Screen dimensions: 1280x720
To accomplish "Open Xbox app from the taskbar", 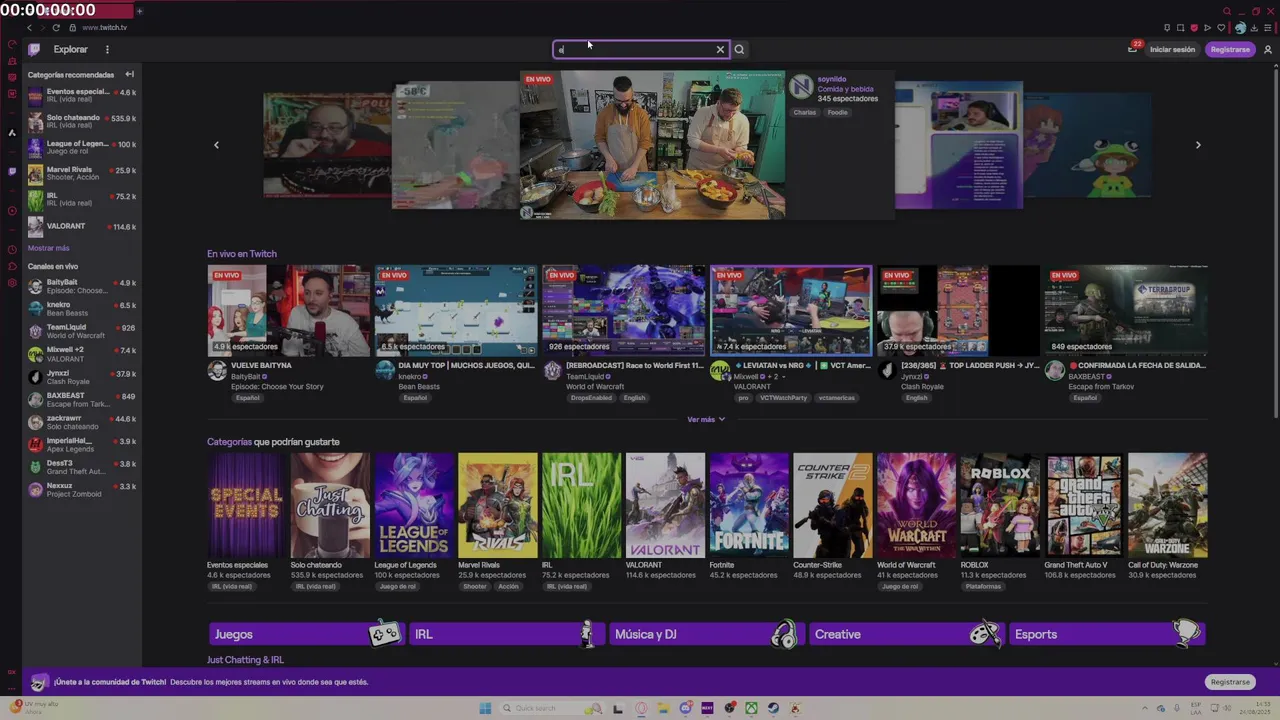I will point(751,708).
